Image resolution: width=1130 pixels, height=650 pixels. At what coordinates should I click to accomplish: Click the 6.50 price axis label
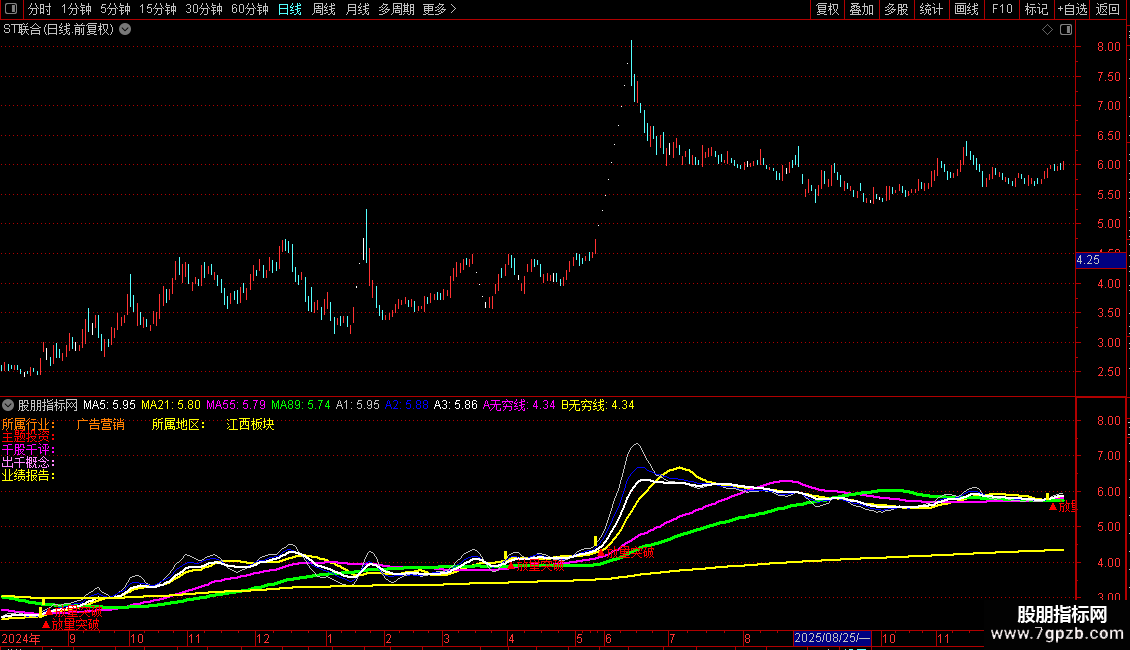pyautogui.click(x=1108, y=135)
